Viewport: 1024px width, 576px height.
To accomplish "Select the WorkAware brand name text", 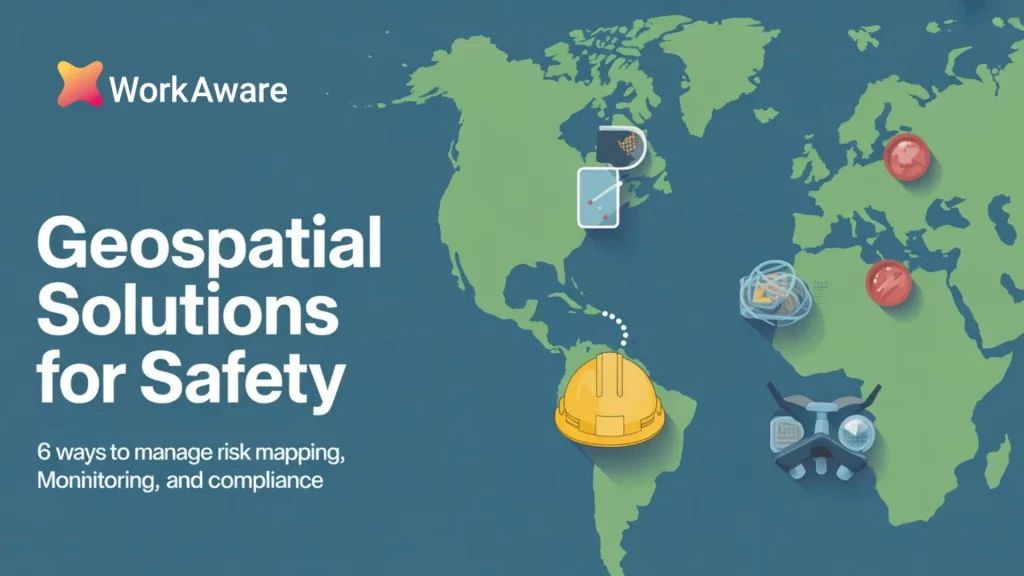I will 198,89.
